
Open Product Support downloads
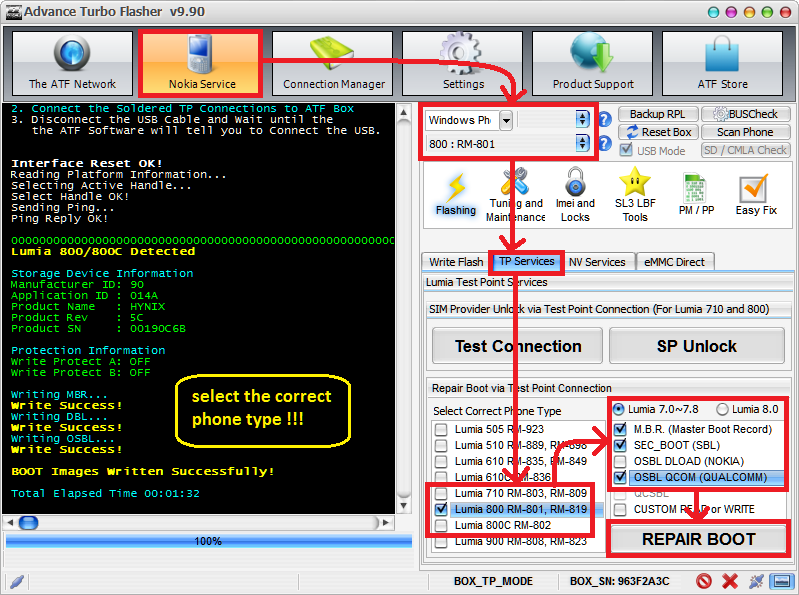(593, 63)
